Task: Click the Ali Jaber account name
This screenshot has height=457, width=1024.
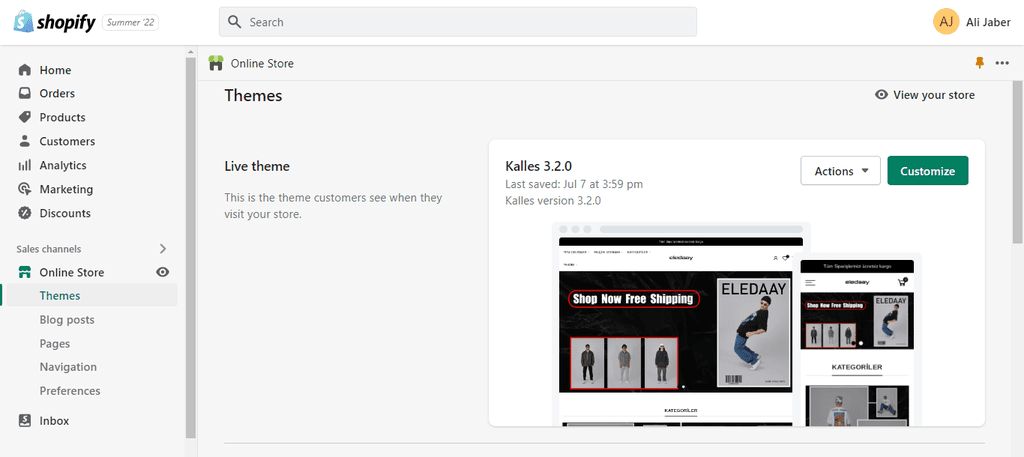Action: coord(988,22)
